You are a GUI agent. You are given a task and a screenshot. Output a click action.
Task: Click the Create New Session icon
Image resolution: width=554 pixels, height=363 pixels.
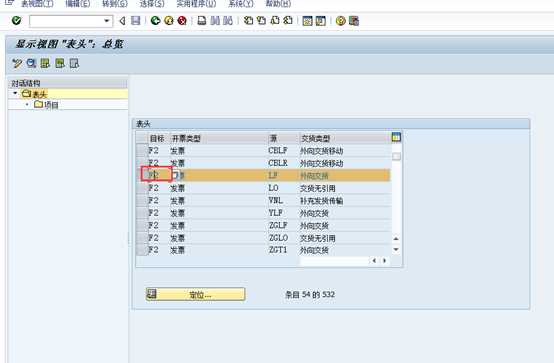point(307,21)
